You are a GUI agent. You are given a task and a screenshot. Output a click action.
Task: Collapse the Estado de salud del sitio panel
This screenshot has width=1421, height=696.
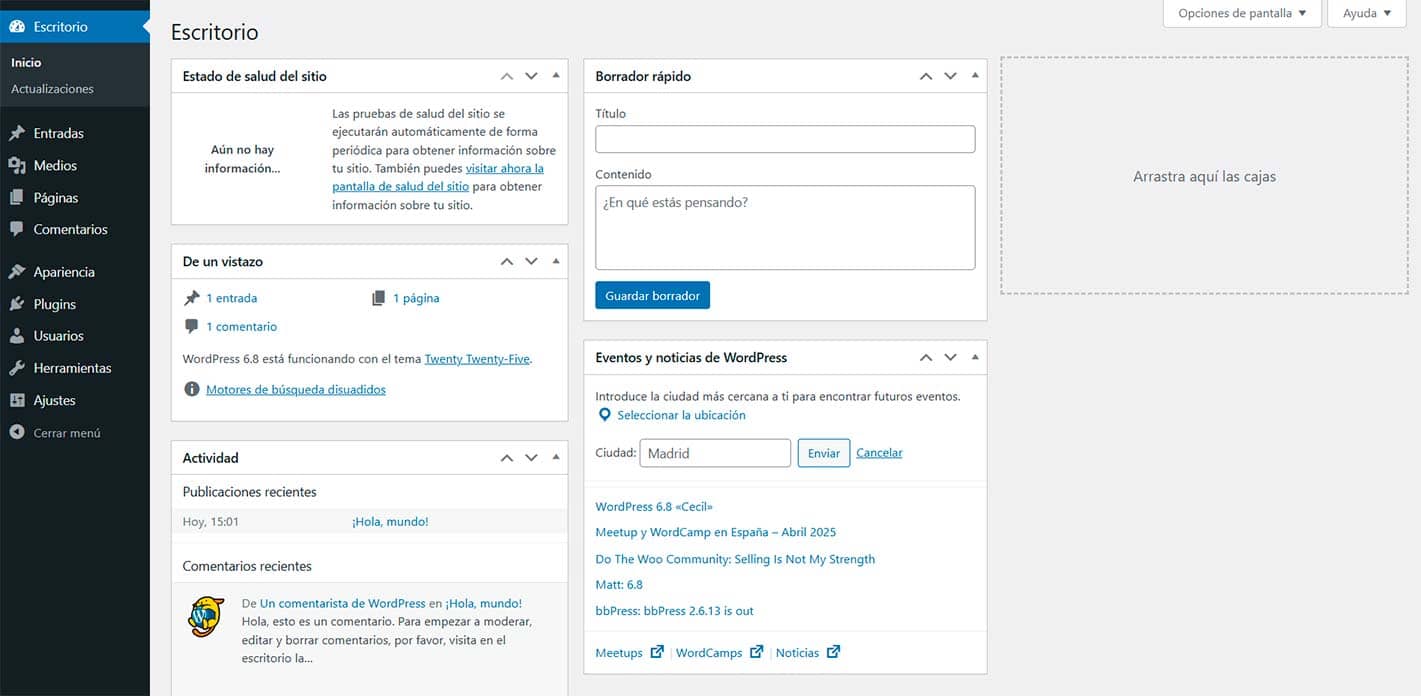click(x=556, y=76)
